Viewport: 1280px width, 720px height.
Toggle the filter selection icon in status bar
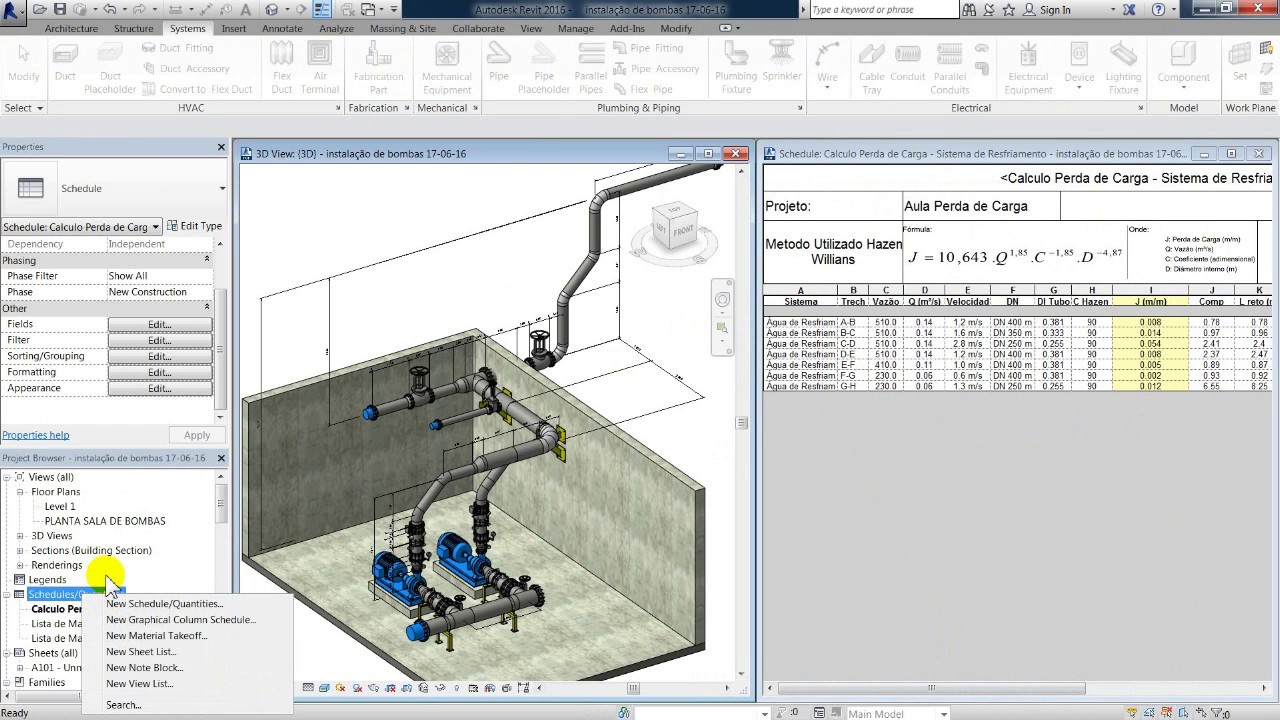(x=1216, y=713)
